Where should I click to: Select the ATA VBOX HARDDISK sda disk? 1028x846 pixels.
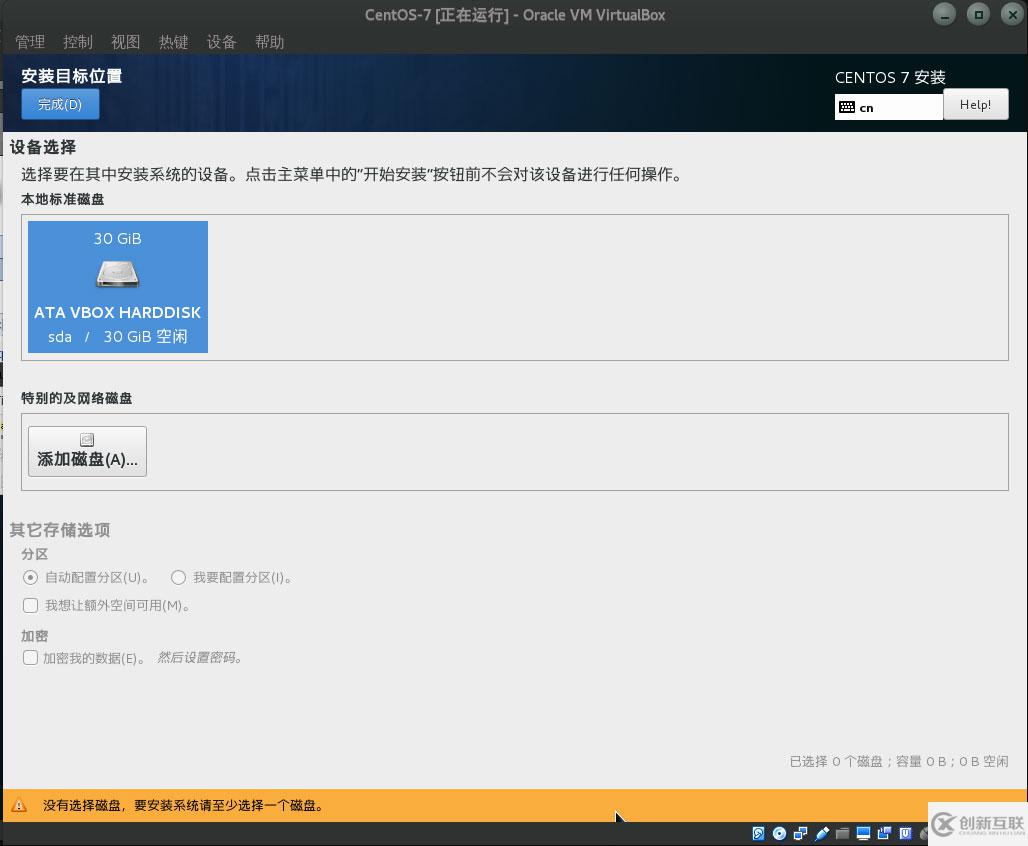[118, 287]
